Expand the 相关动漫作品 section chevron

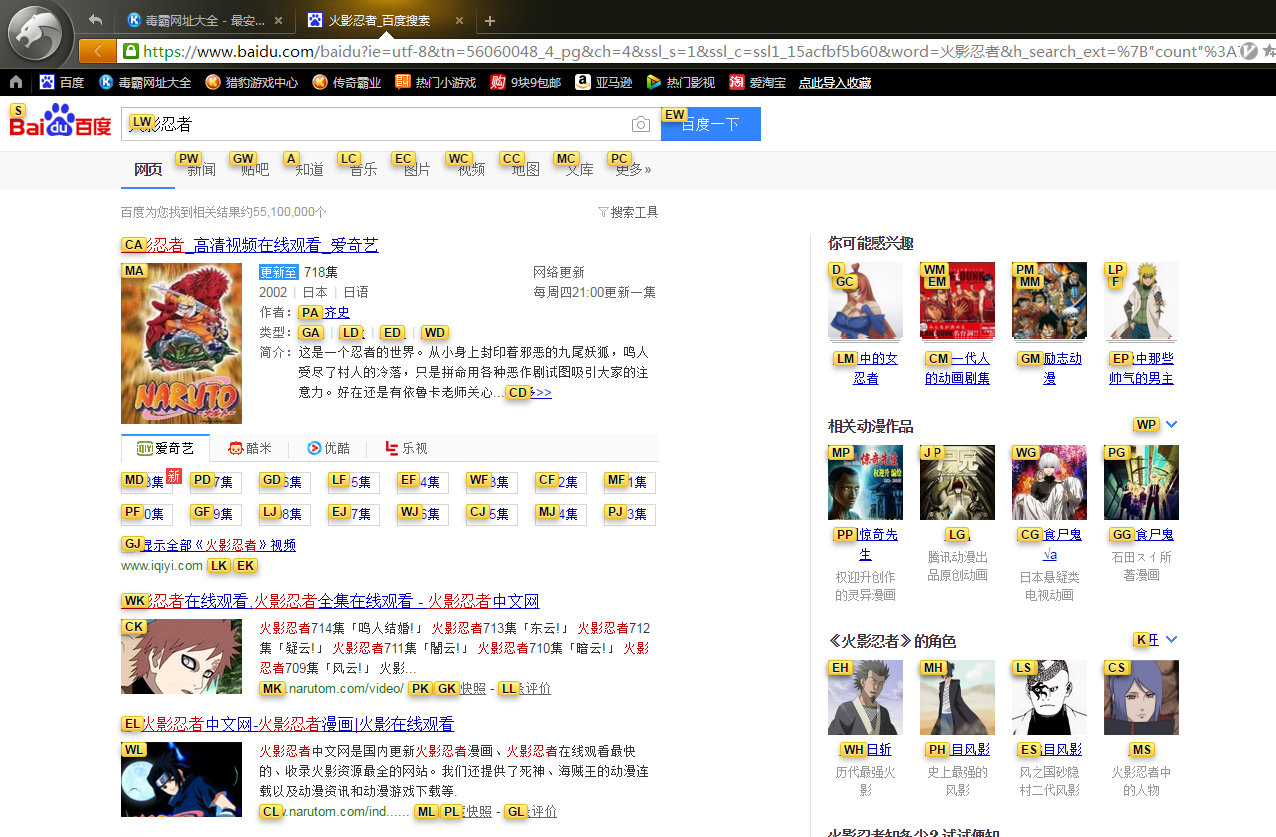(x=1172, y=425)
